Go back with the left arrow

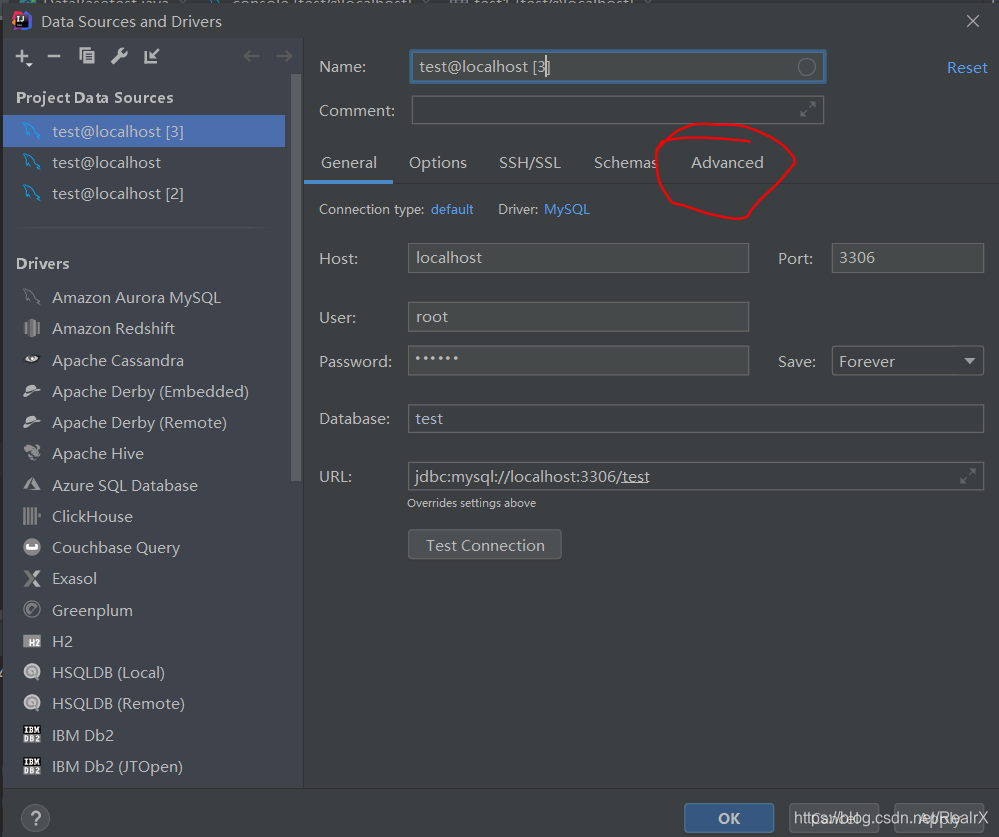pyautogui.click(x=252, y=56)
